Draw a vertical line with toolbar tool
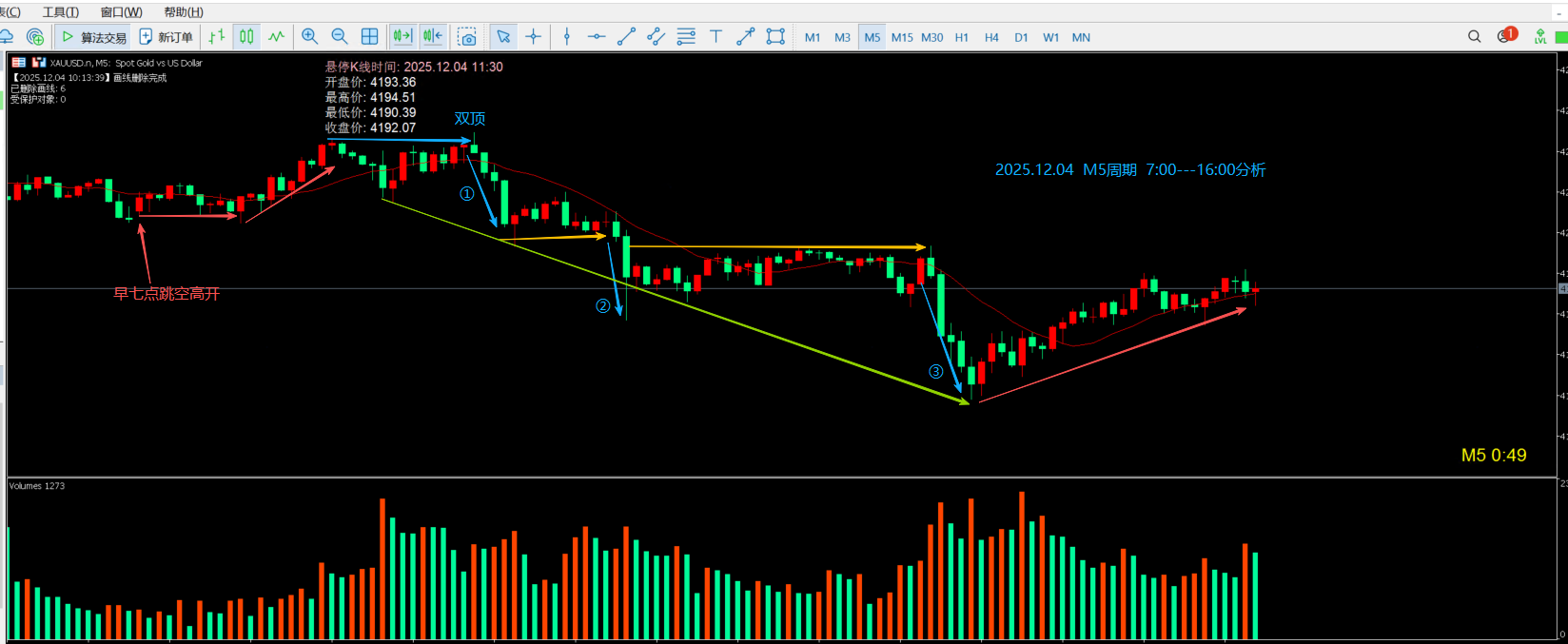 pos(567,36)
